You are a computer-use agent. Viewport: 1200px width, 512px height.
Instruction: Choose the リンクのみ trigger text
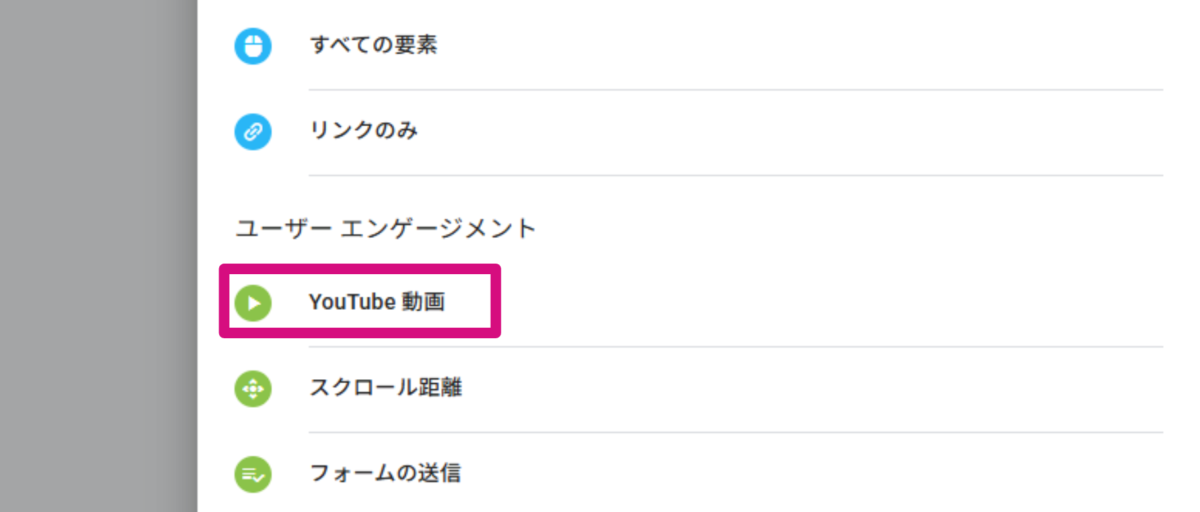coord(363,131)
